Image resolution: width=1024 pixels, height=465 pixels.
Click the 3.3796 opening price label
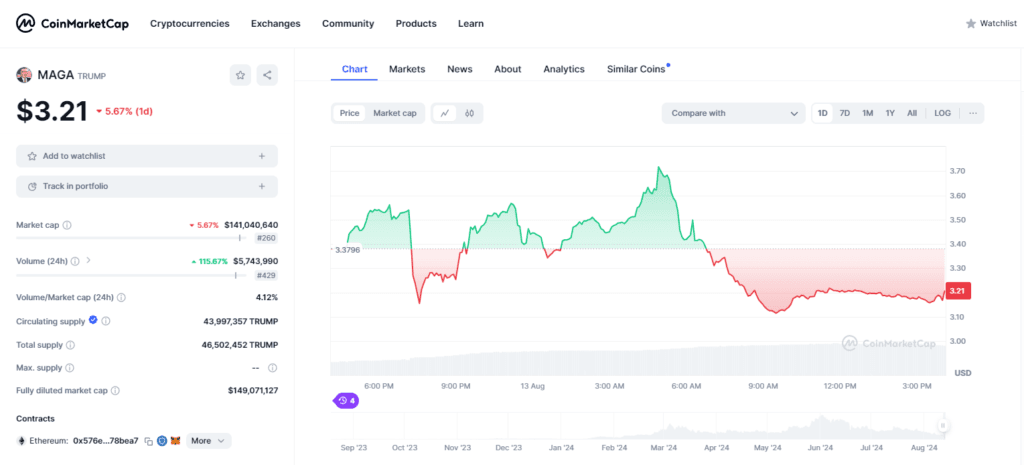pos(347,249)
